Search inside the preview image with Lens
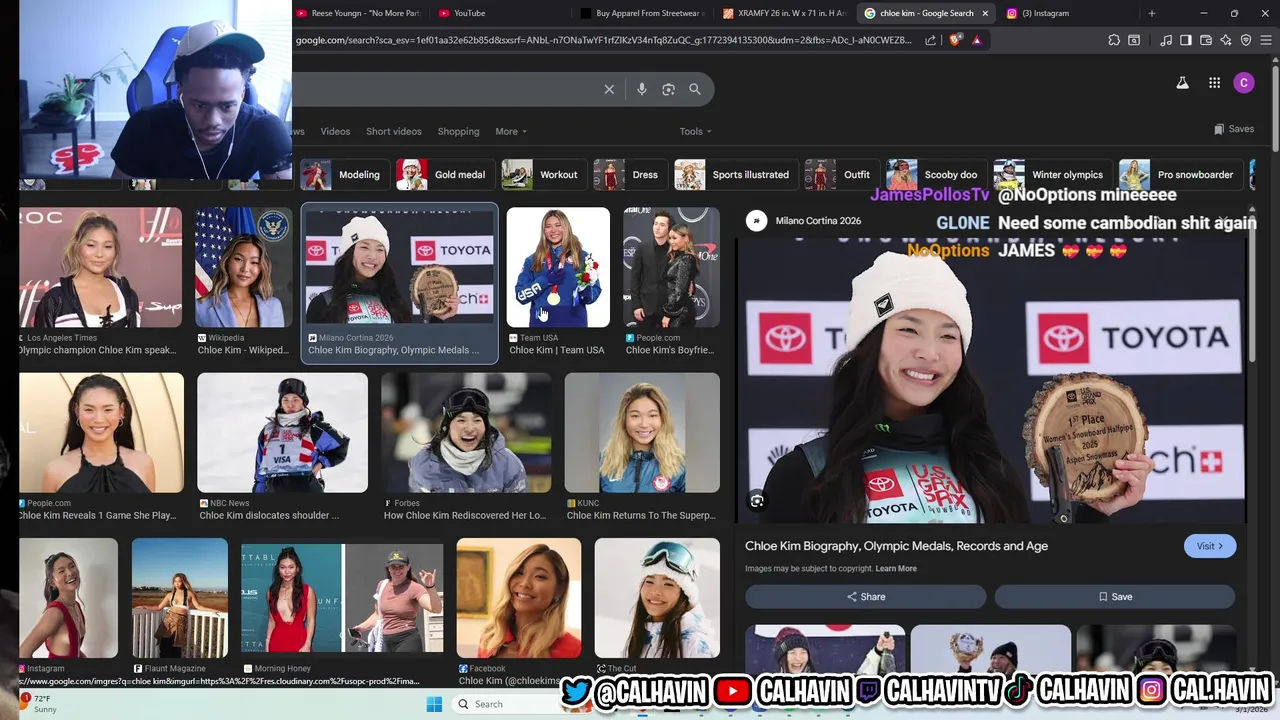This screenshot has width=1280, height=720. pos(757,501)
